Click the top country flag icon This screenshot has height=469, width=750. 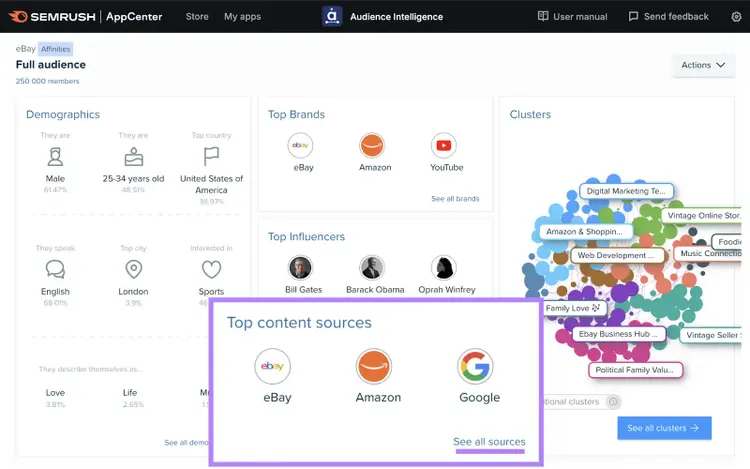click(211, 156)
